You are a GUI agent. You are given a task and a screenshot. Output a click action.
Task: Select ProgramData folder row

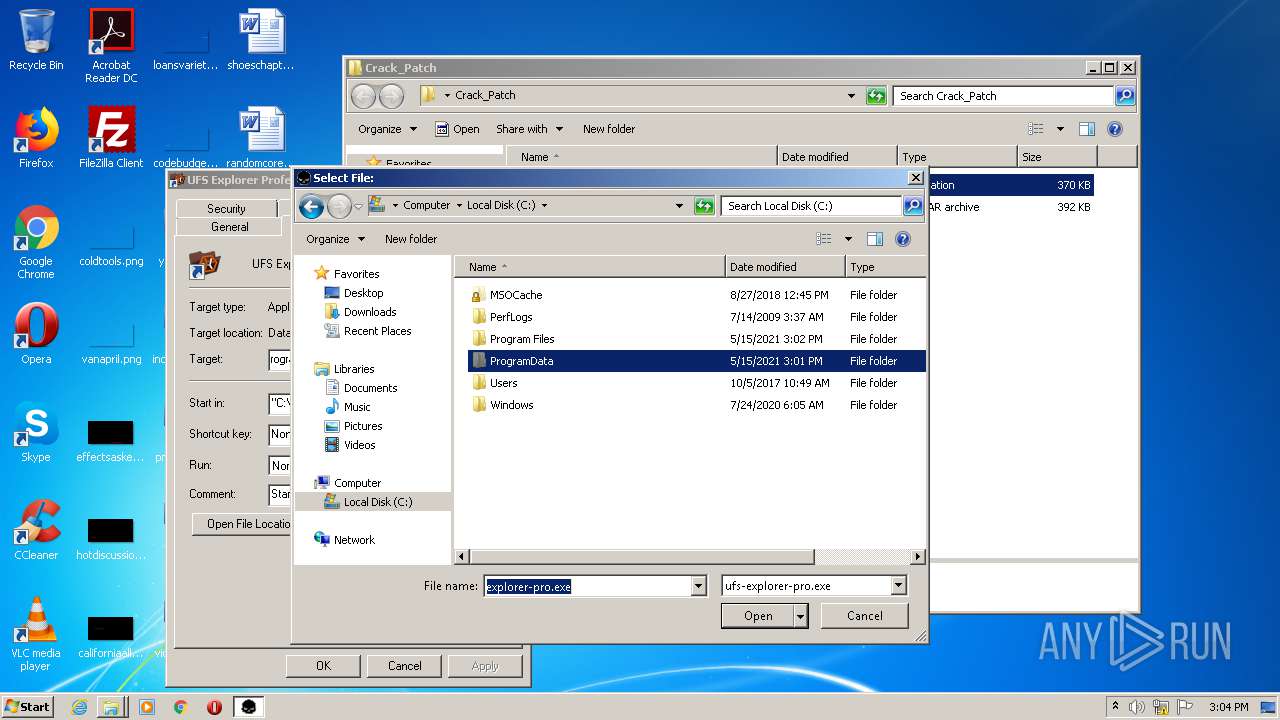pos(697,361)
